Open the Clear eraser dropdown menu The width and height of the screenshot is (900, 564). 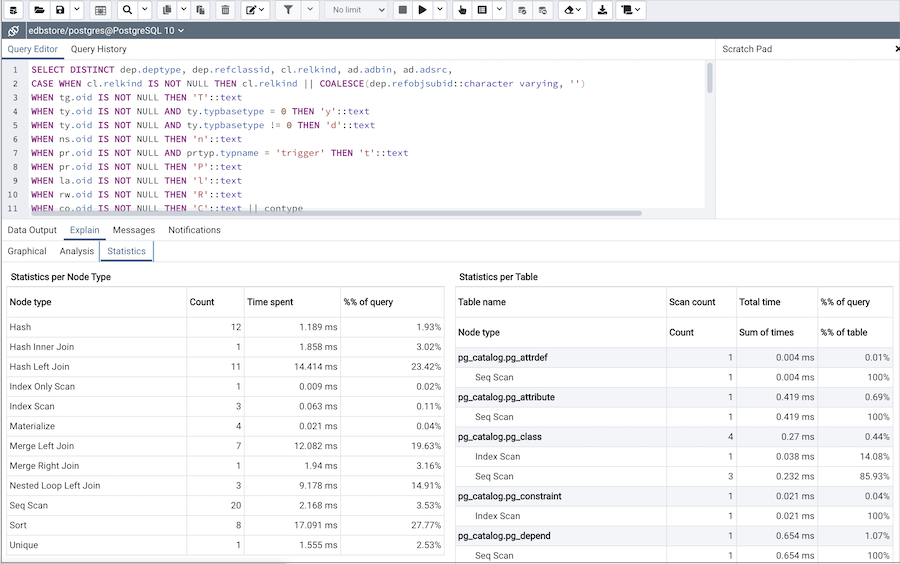pos(572,10)
